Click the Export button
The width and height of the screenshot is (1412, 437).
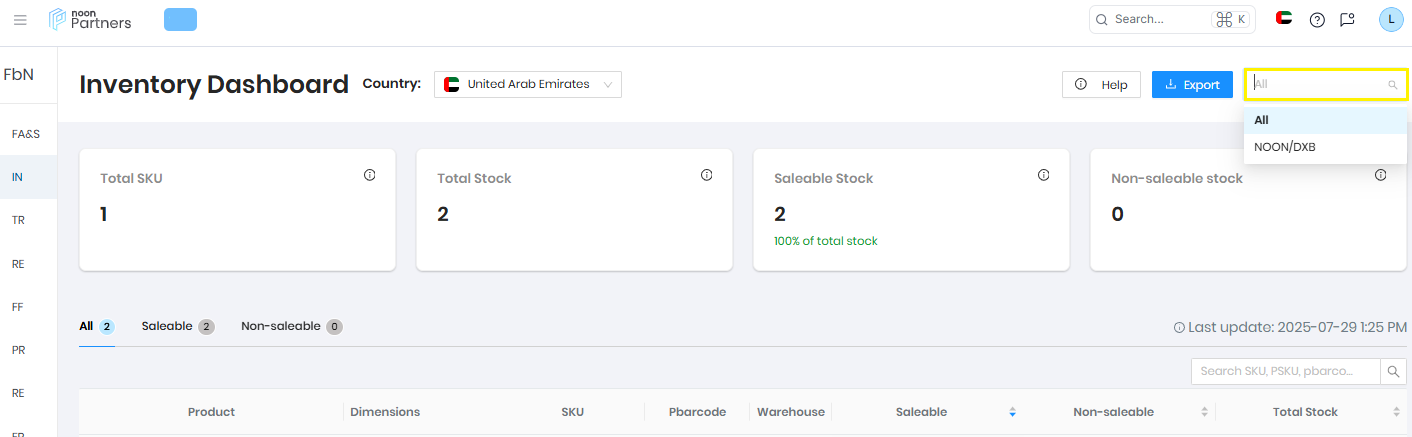tap(1192, 85)
